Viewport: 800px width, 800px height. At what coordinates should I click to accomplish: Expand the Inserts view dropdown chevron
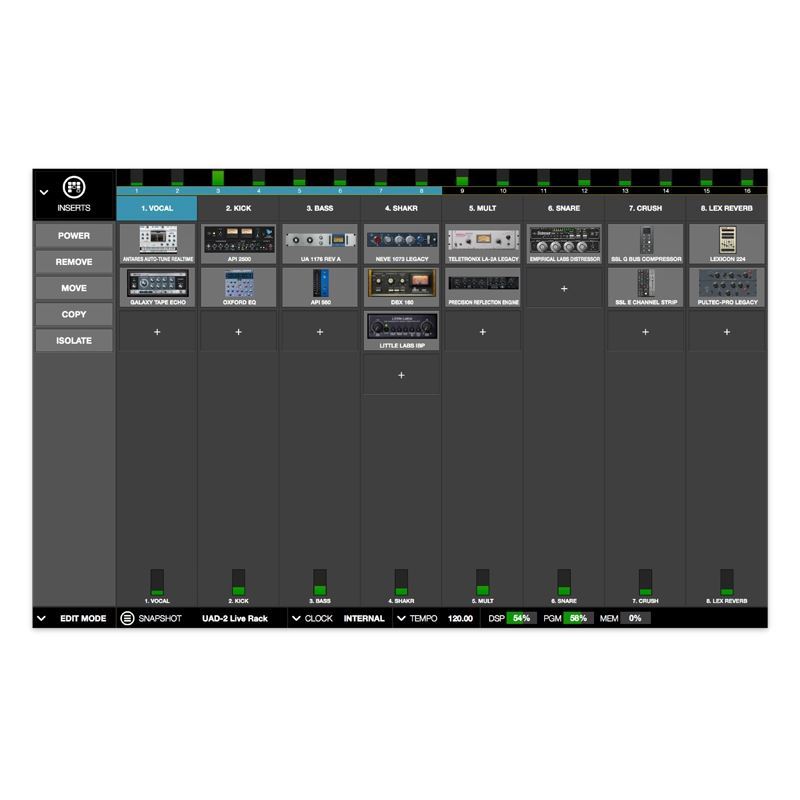click(x=44, y=192)
